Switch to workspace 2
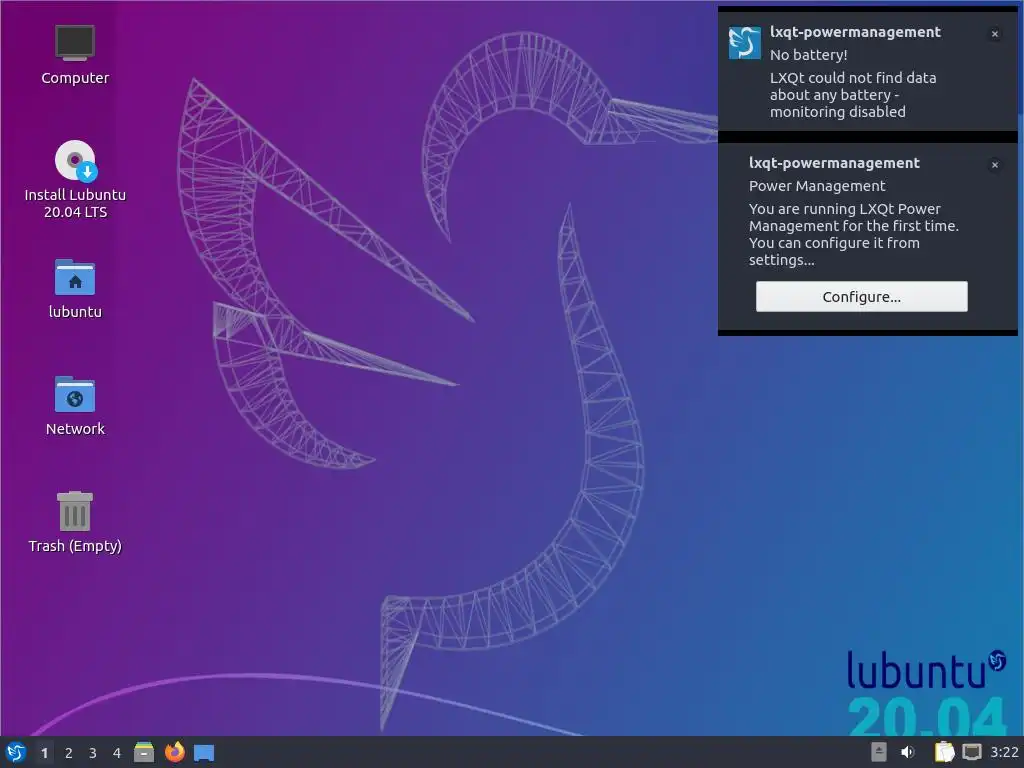Screen dimensions: 1024x768 [x=69, y=753]
